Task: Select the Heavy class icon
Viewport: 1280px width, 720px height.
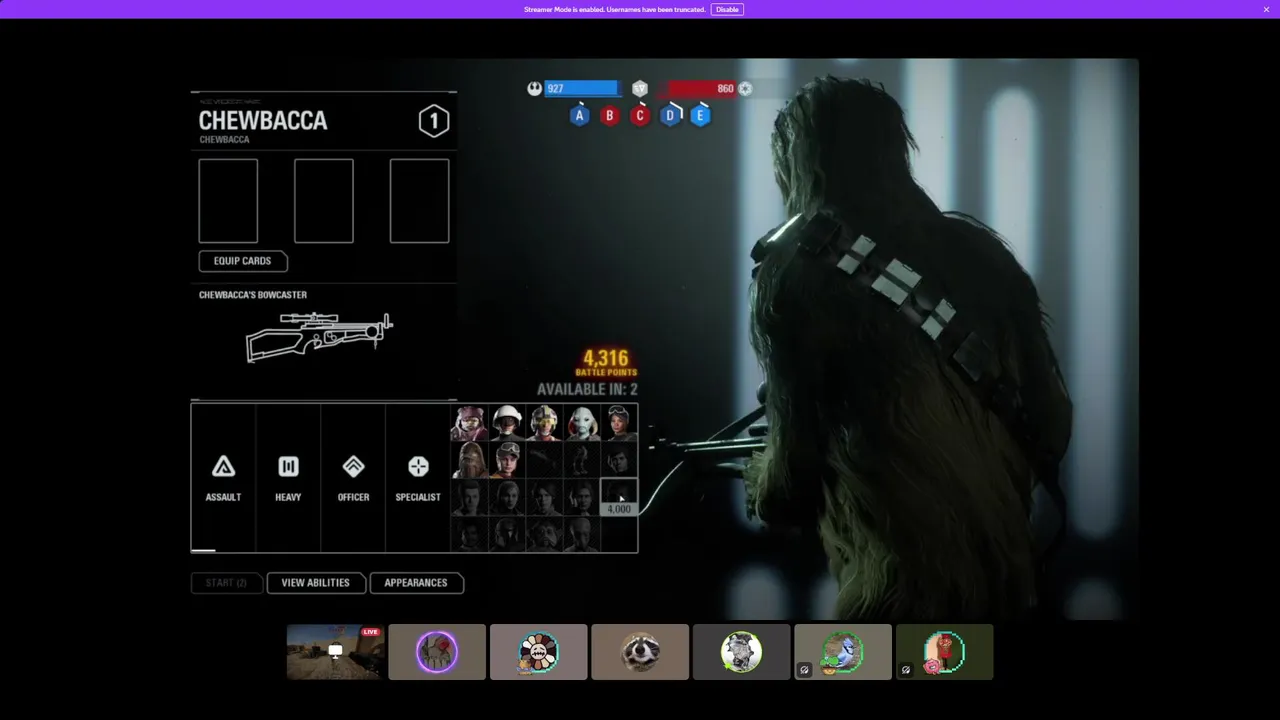Action: [288, 467]
